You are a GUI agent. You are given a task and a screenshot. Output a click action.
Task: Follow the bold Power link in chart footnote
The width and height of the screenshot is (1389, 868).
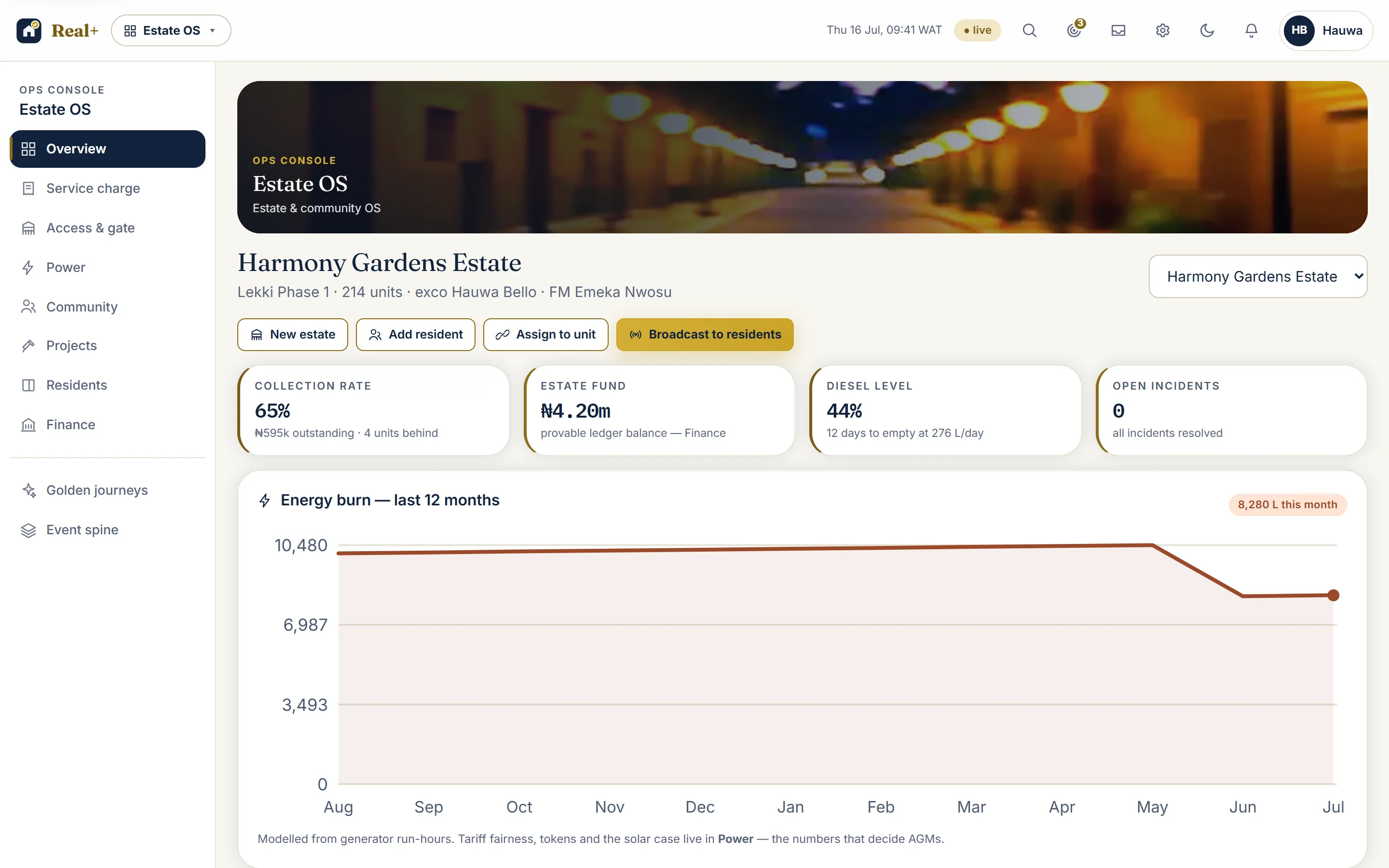pos(735,839)
